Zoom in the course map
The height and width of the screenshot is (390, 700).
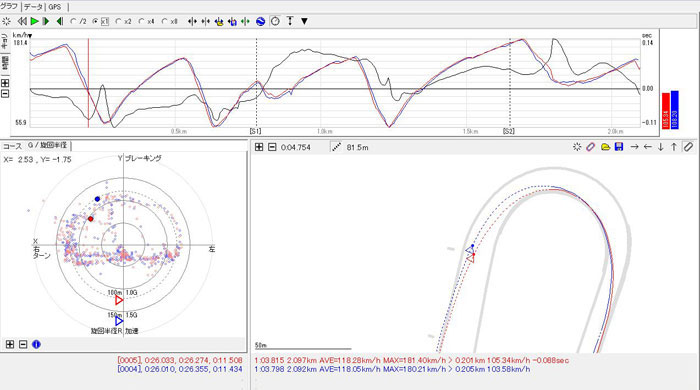click(x=259, y=147)
